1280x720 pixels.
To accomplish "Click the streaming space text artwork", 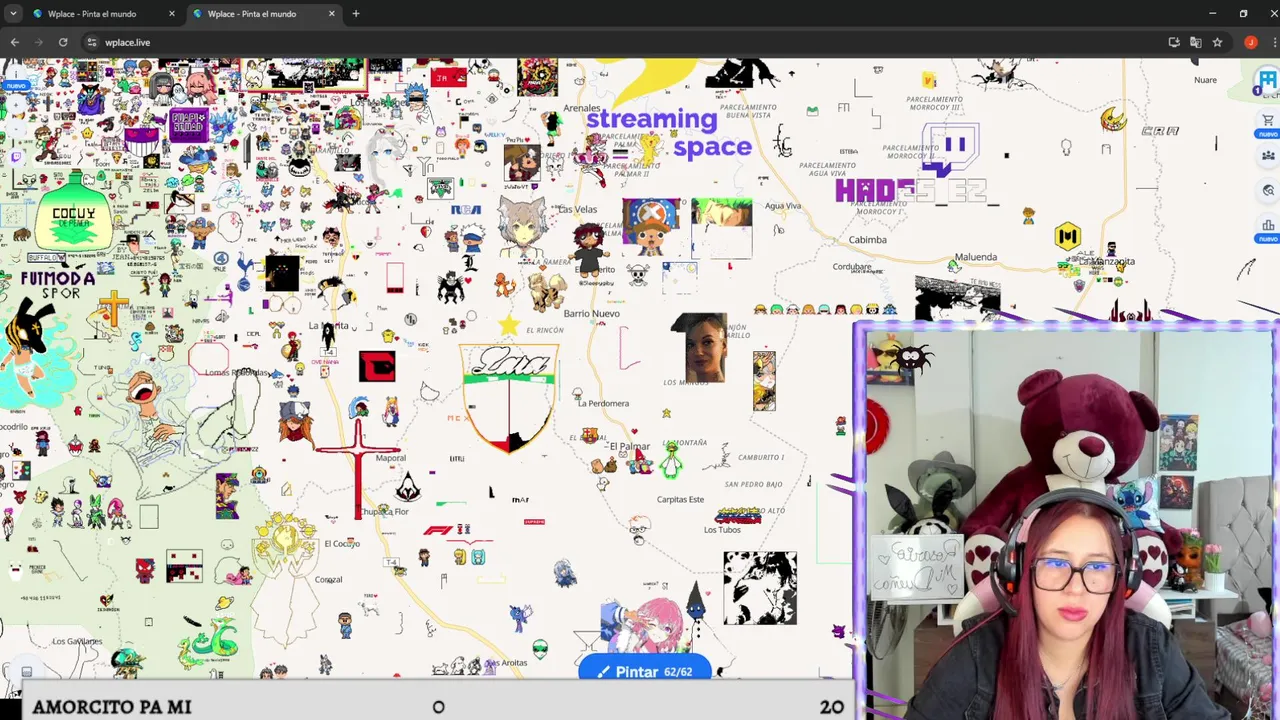I will tap(670, 133).
